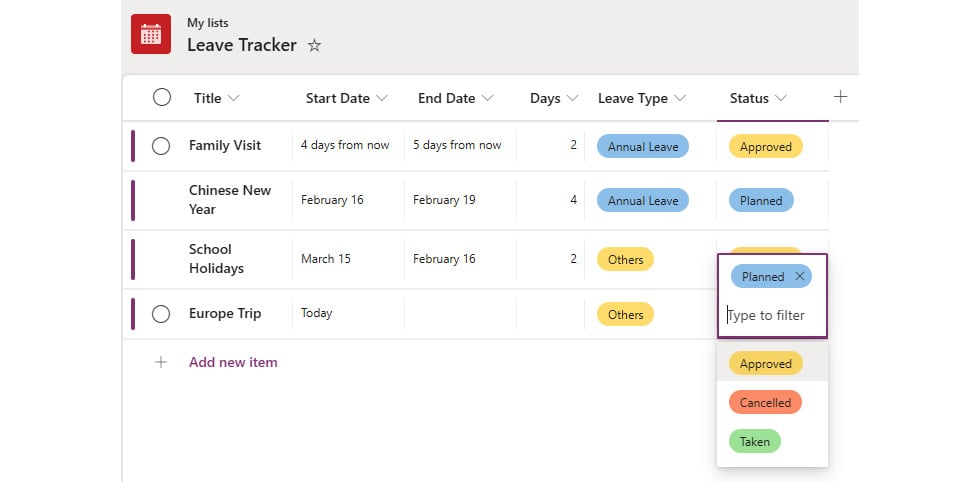This screenshot has width=980, height=482.
Task: Open the My lists breadcrumb link
Action: (x=208, y=23)
